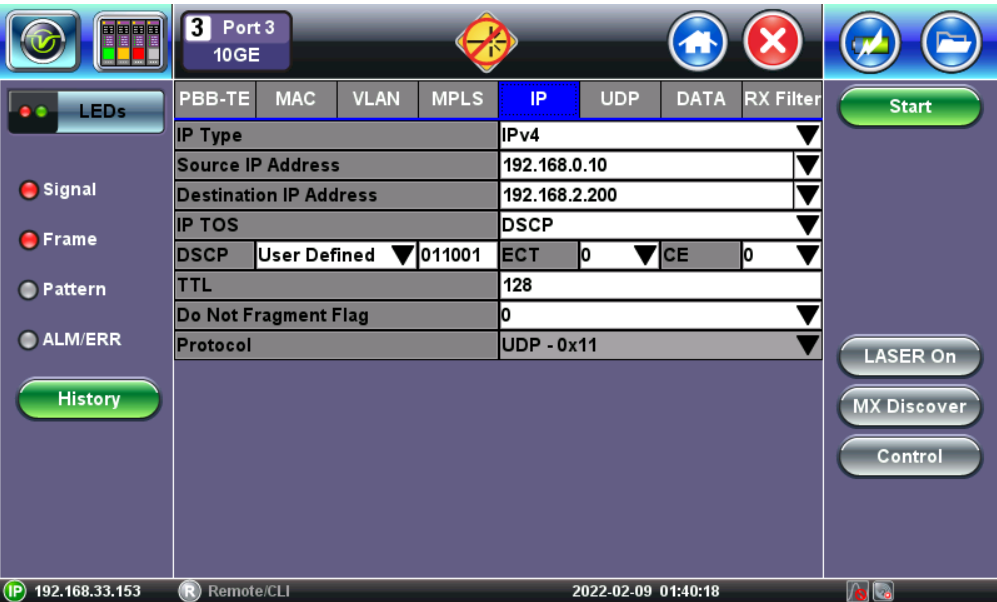Open the VeEX logo main menu

click(x=43, y=41)
